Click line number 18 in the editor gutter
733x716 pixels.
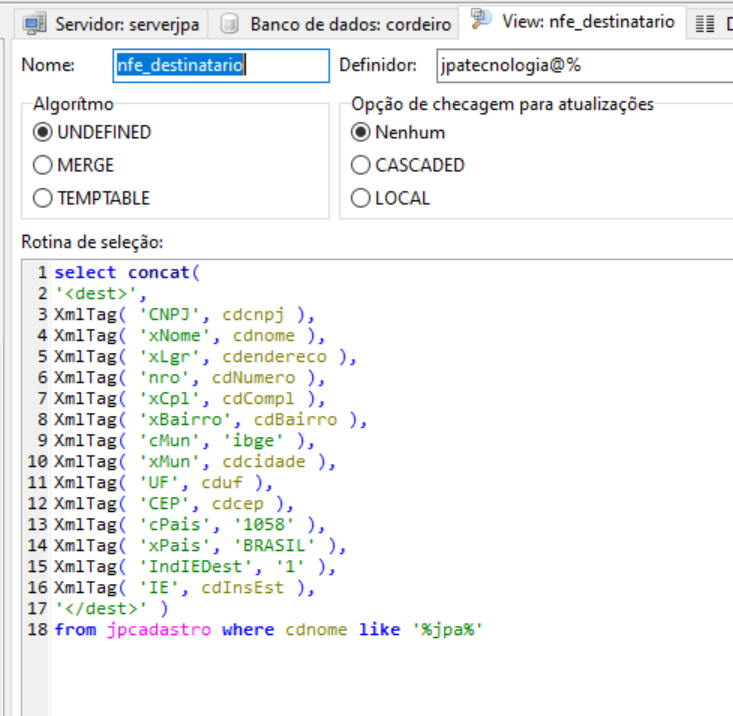(38, 629)
